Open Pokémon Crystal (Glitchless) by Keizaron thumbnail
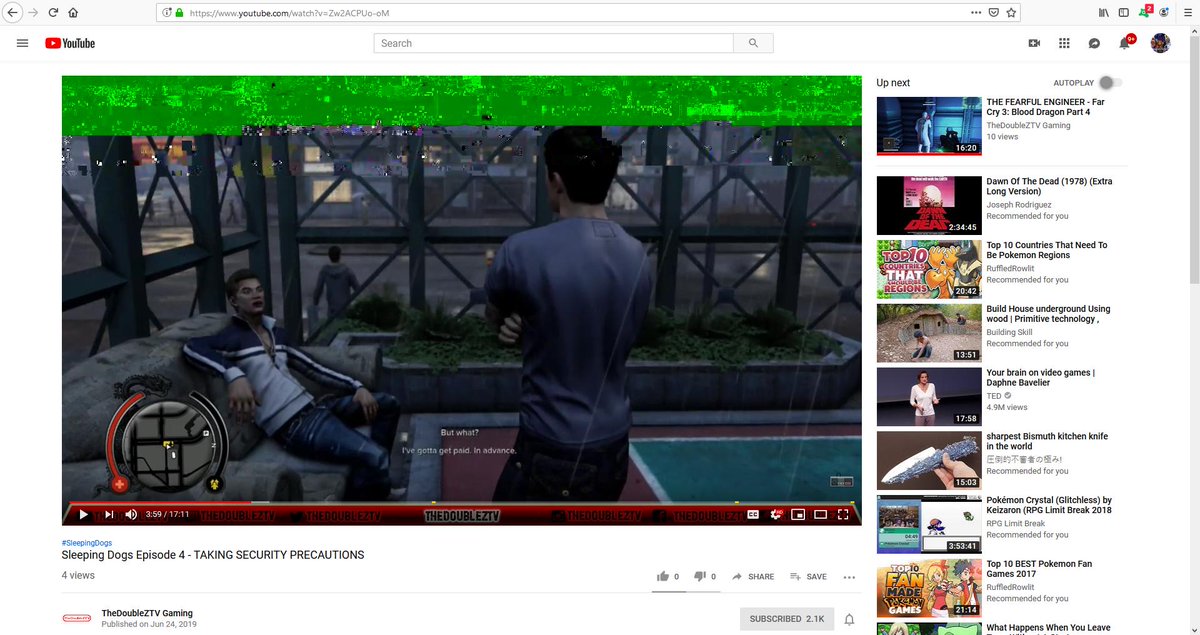The width and height of the screenshot is (1200, 635). click(929, 524)
